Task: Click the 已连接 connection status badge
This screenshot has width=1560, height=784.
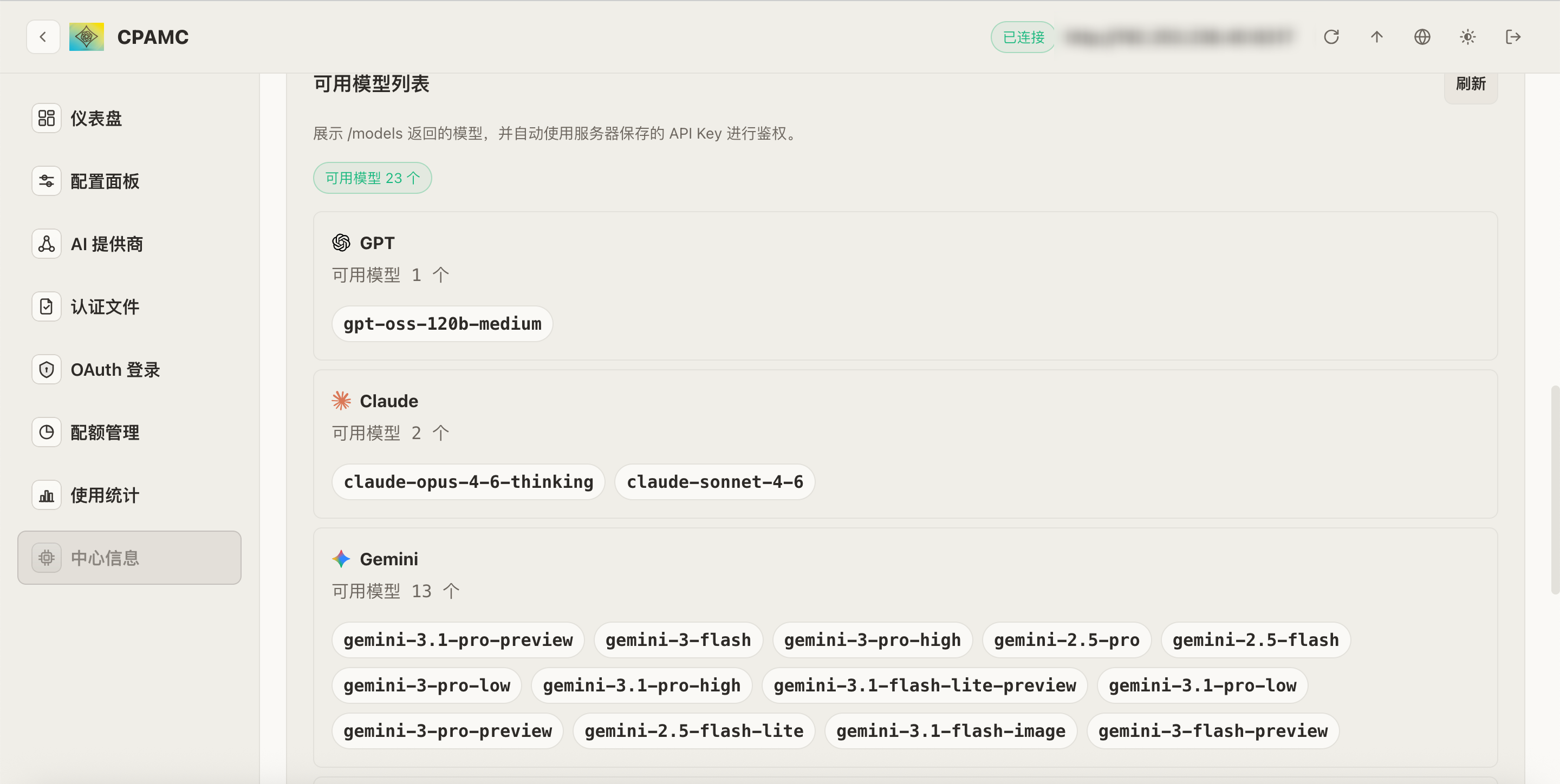Action: (x=1023, y=37)
